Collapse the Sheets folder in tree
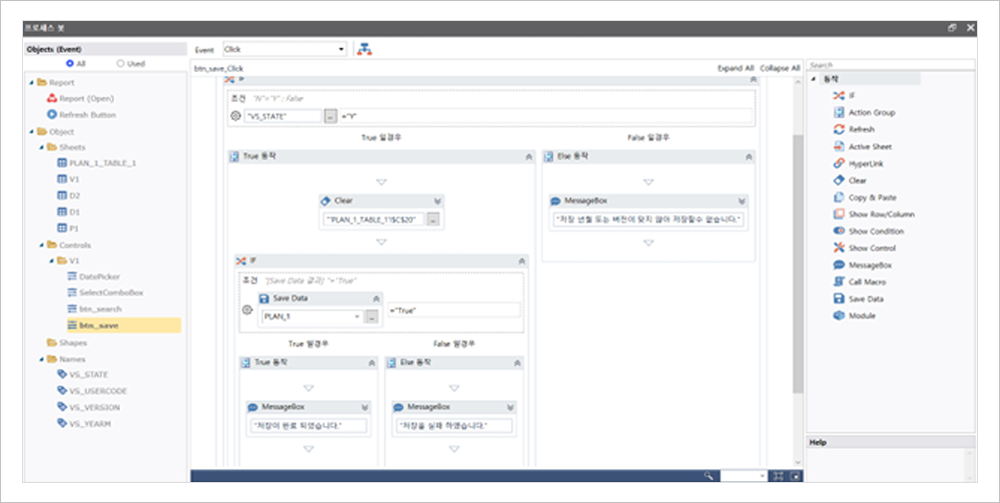Viewport: 1000px width, 503px height. tap(42, 147)
